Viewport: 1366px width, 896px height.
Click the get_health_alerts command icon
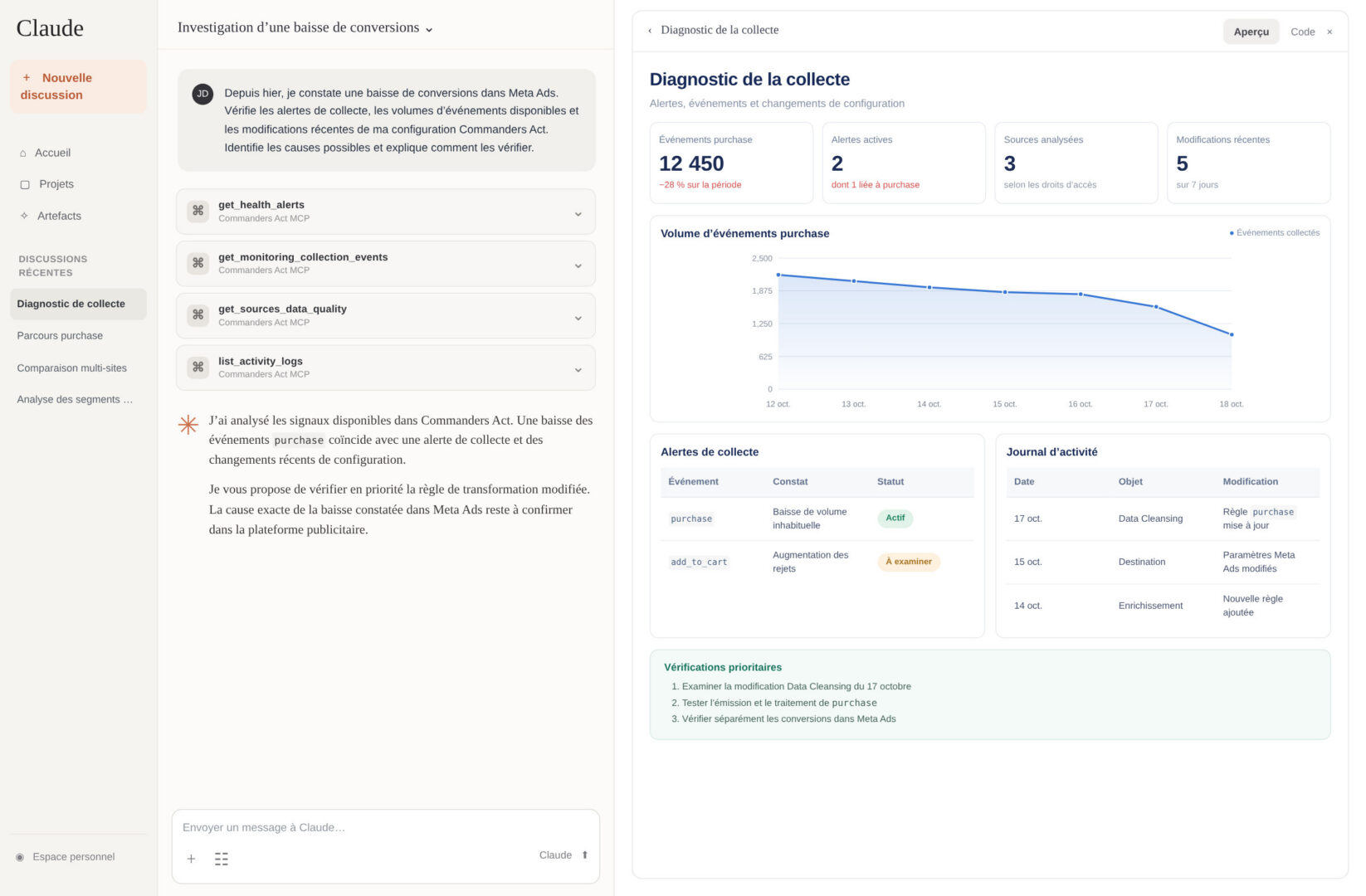pyautogui.click(x=198, y=211)
